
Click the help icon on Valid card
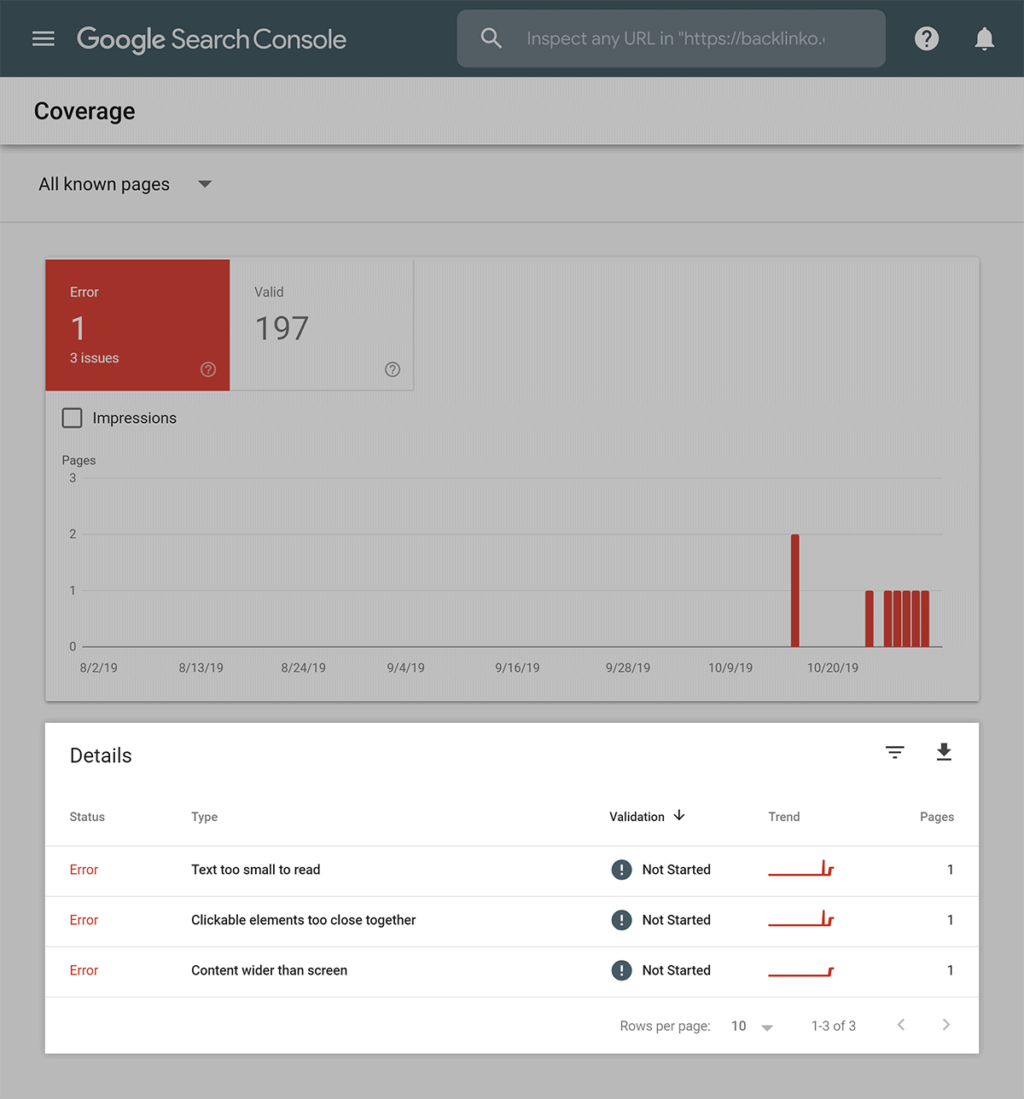coord(392,370)
